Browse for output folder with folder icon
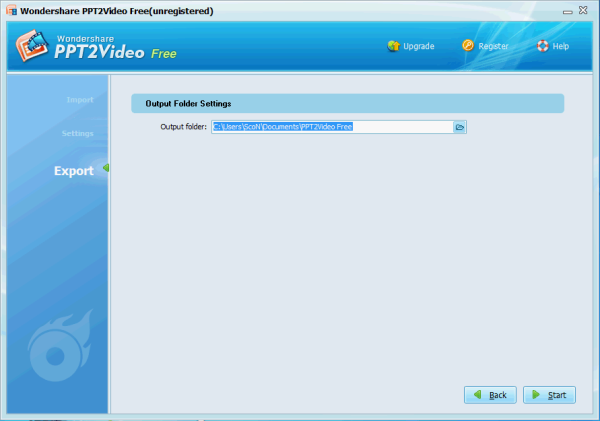 [x=460, y=127]
